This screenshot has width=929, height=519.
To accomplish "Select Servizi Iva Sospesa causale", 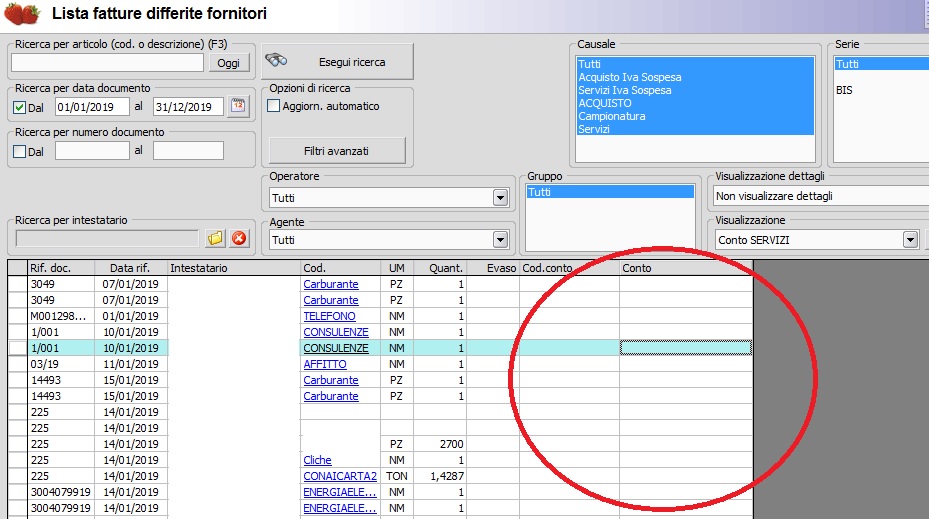I will point(695,90).
